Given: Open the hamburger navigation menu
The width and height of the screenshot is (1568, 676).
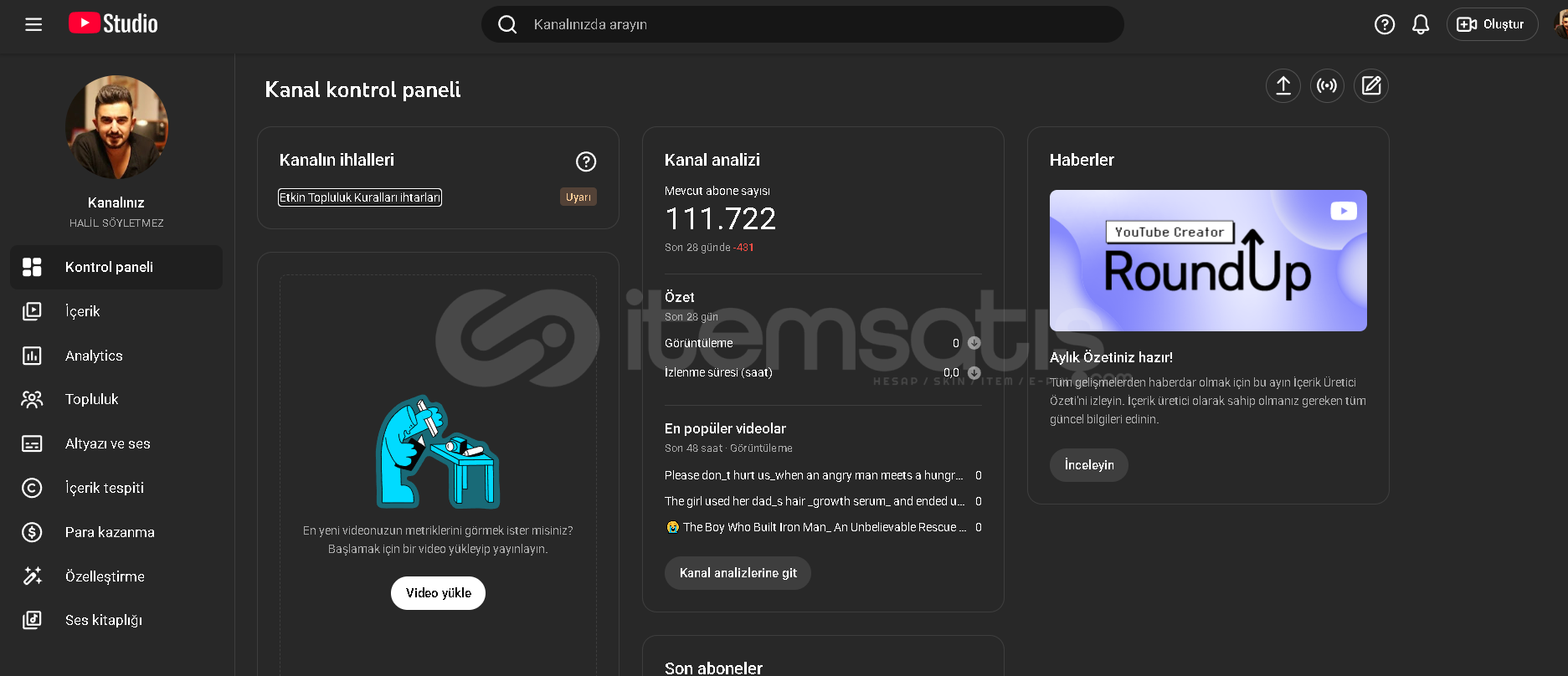Looking at the screenshot, I should (33, 24).
